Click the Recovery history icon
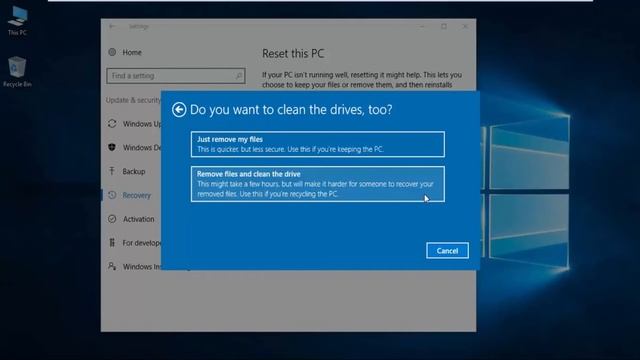The image size is (640, 360). coord(112,195)
